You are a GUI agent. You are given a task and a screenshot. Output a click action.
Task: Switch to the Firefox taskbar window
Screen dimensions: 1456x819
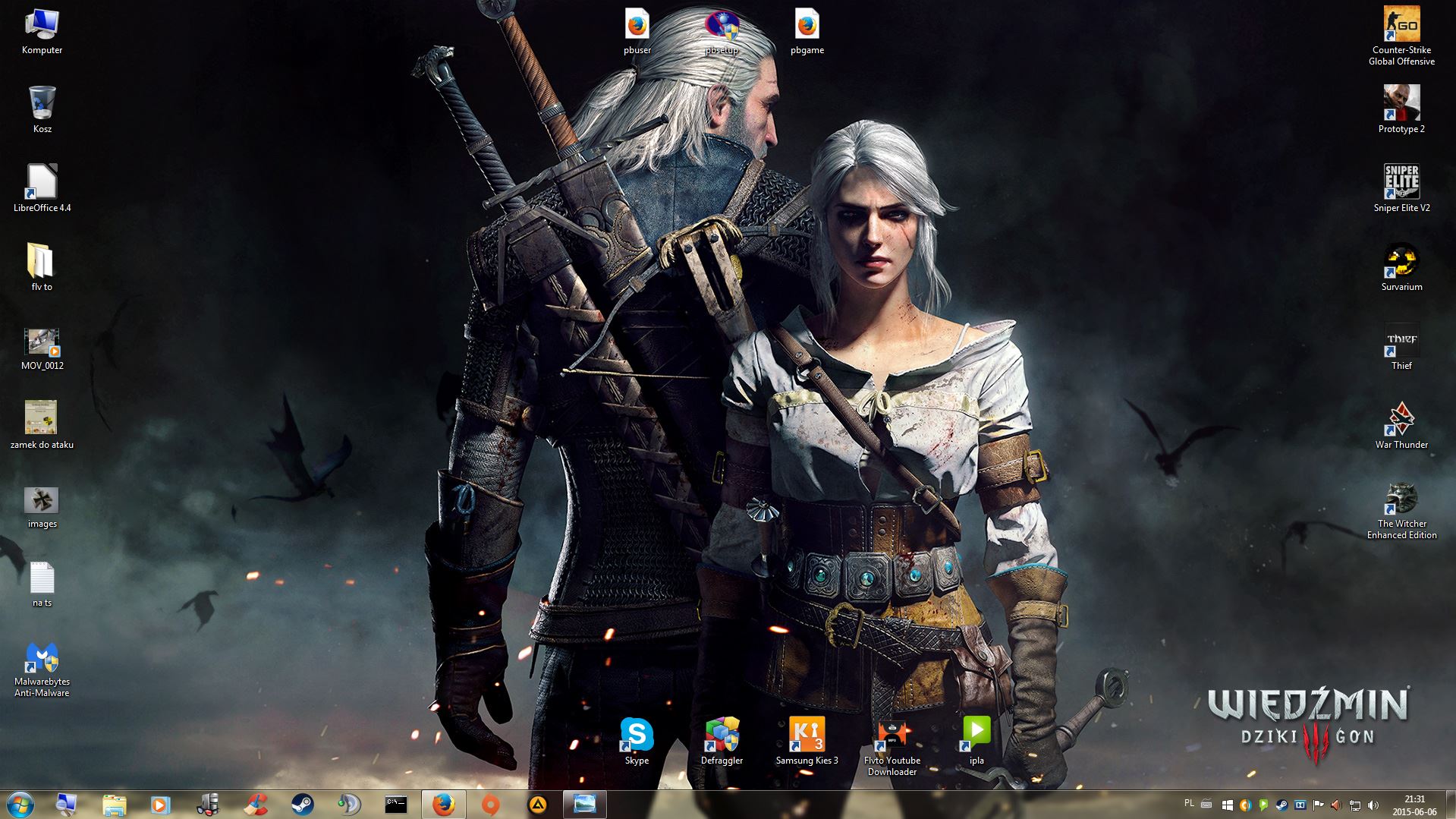point(443,805)
